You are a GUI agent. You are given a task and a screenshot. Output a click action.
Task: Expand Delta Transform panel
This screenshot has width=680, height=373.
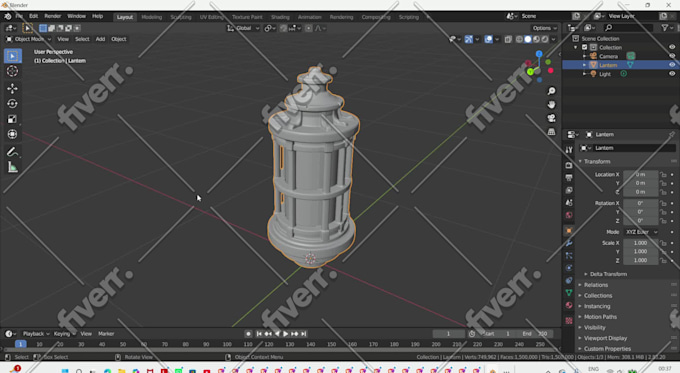click(x=608, y=274)
